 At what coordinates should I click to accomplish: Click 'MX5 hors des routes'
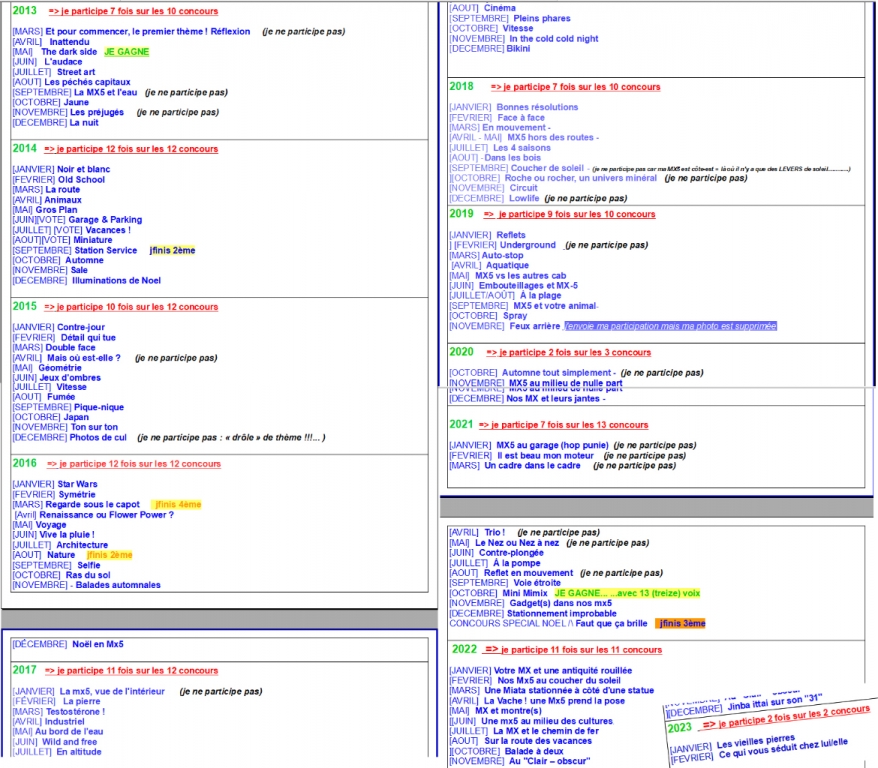coord(550,137)
